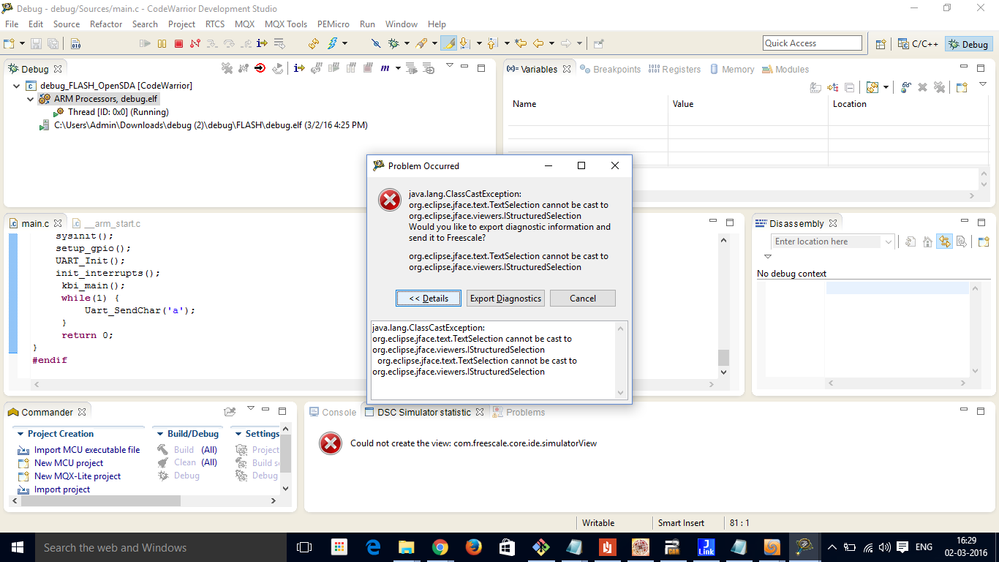The image size is (999, 562).
Task: Click the Details button in Problem Occurred dialog
Action: coord(428,298)
